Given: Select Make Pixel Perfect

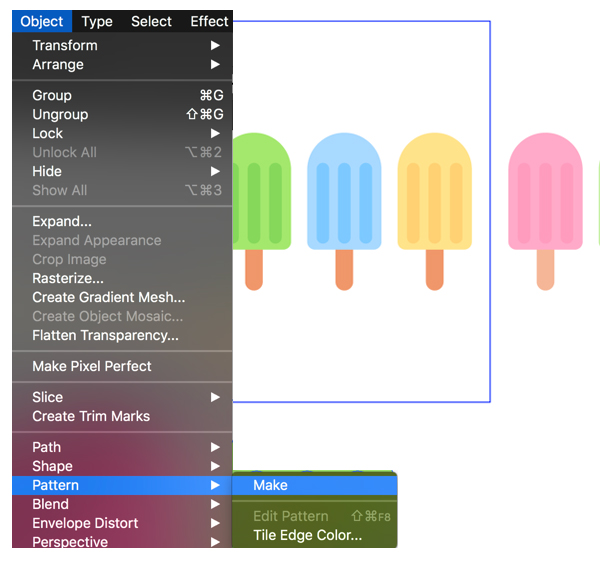Looking at the screenshot, I should coord(92,366).
